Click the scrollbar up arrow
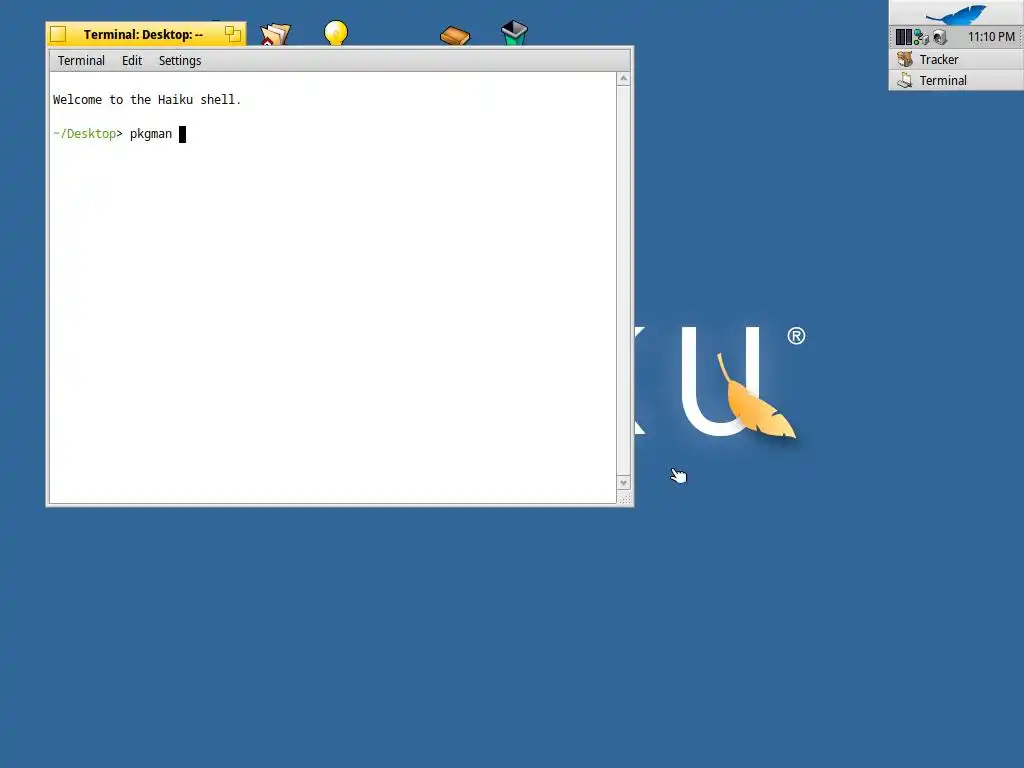Image resolution: width=1024 pixels, height=768 pixels. (623, 79)
